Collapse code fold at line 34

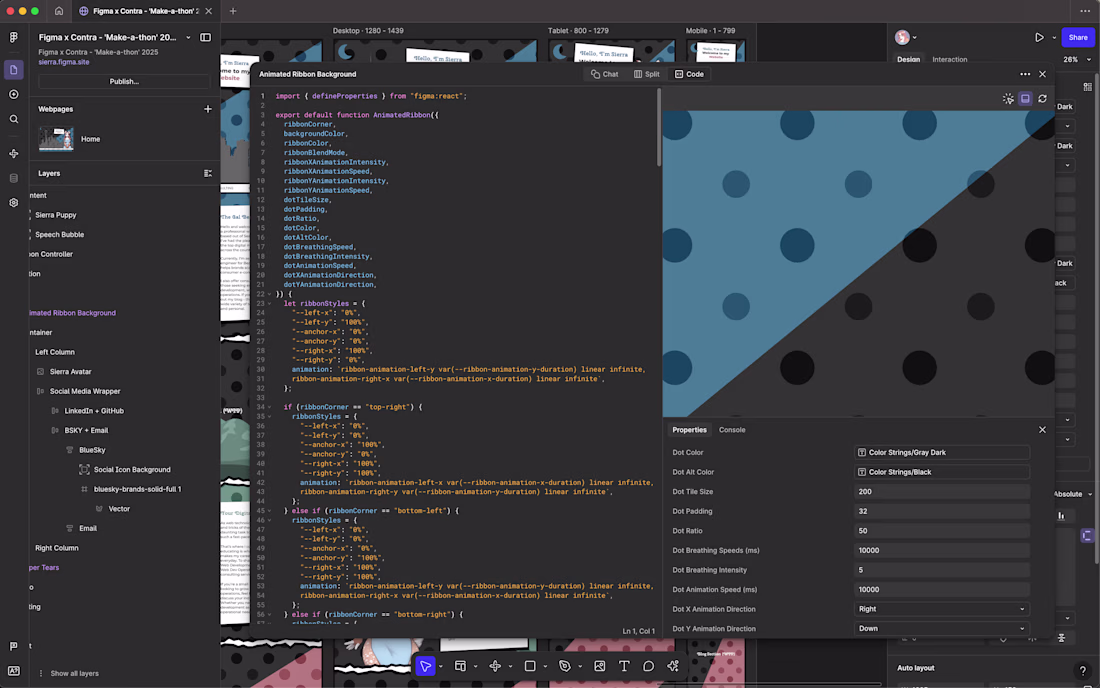[269, 407]
